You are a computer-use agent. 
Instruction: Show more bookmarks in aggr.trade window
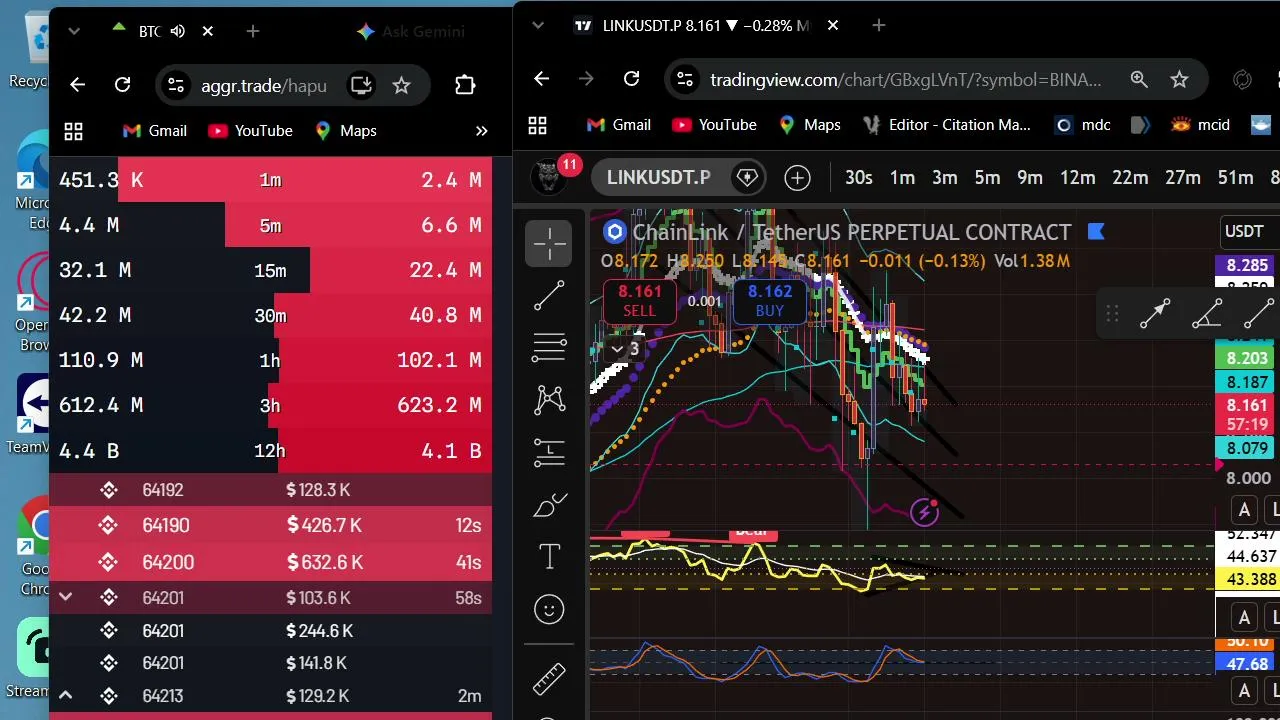tap(481, 131)
